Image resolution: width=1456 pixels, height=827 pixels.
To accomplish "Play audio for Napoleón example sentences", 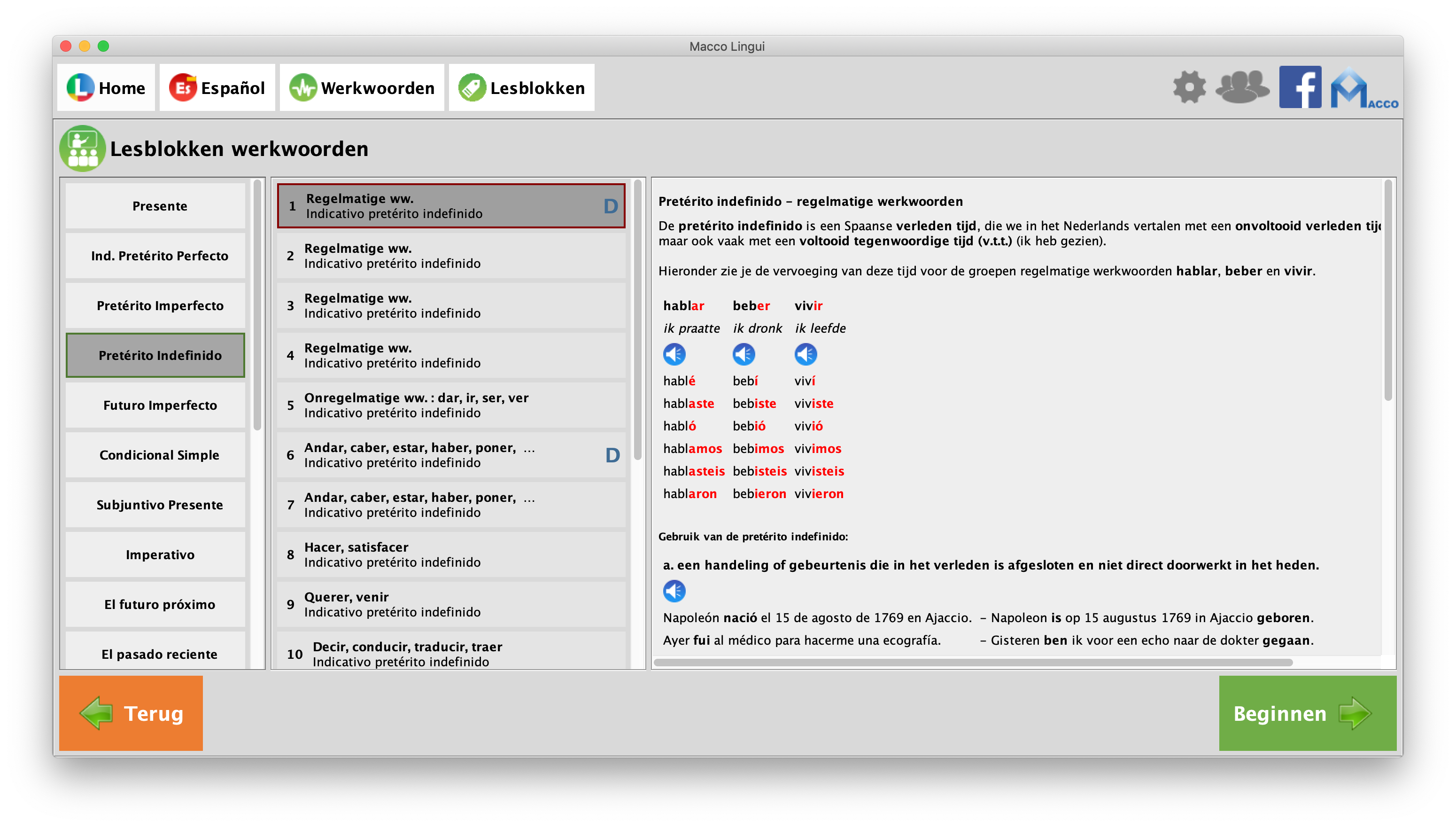I will tap(674, 591).
